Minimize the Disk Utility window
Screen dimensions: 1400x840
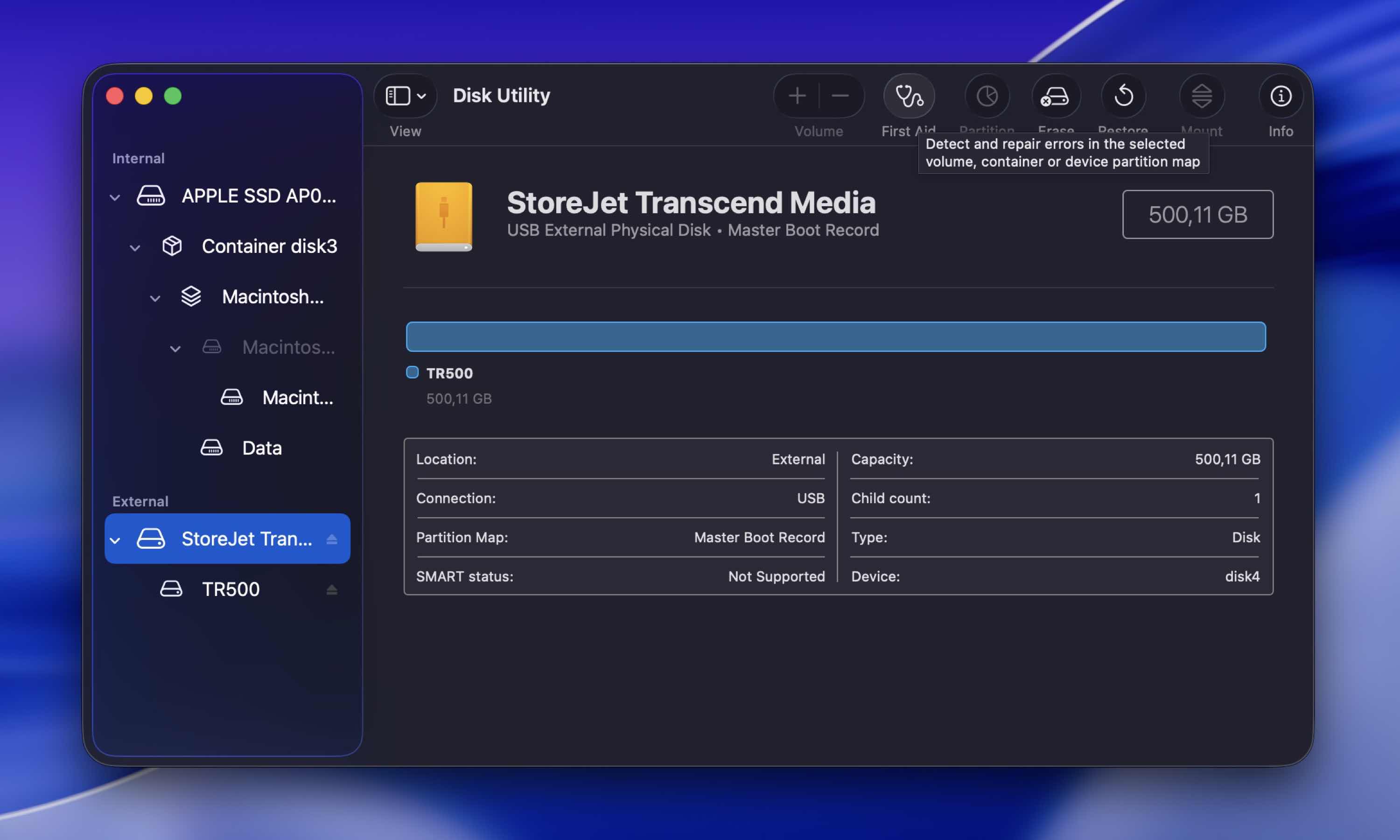pos(144,96)
